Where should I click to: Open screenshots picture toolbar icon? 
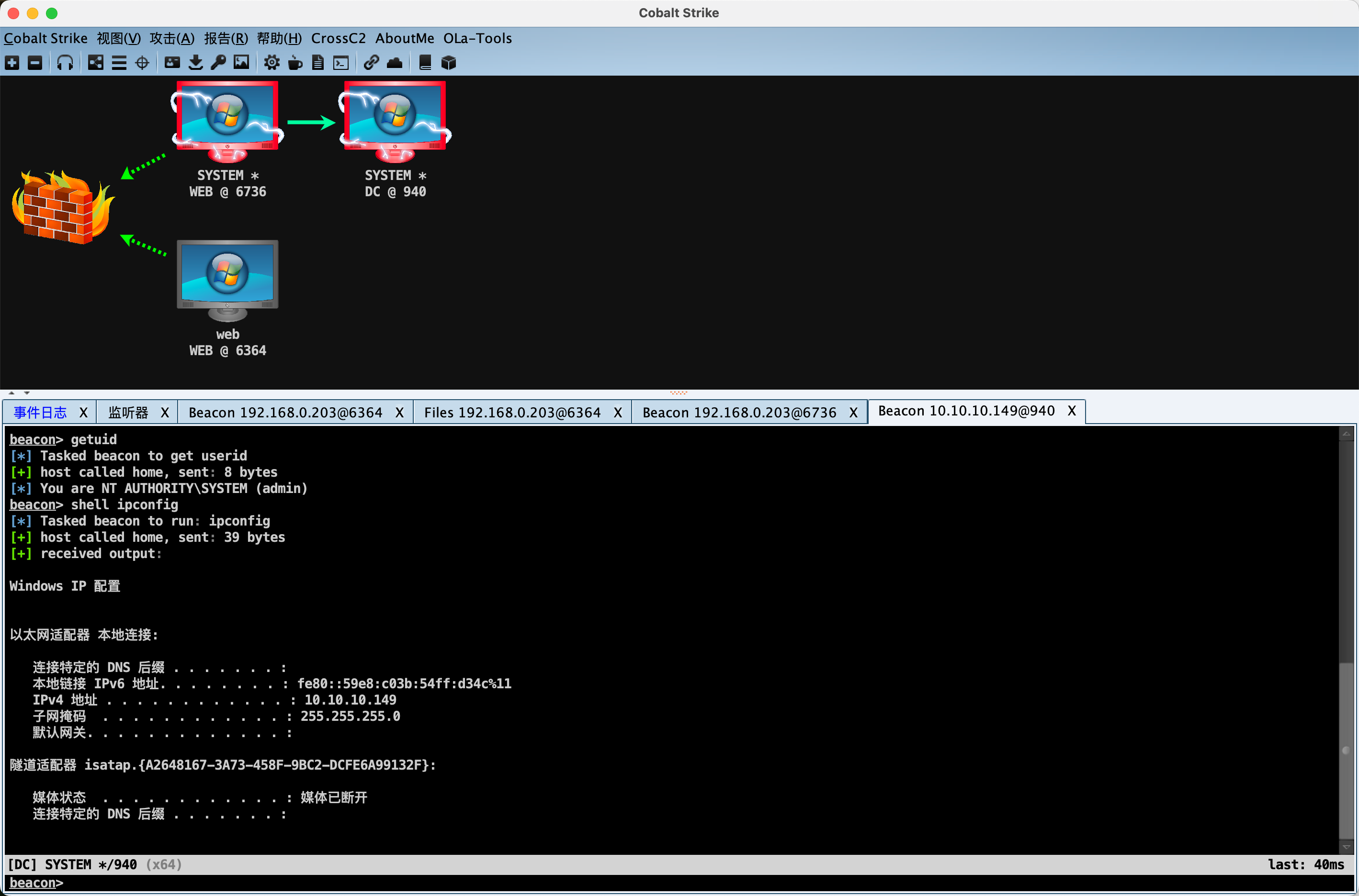click(x=241, y=62)
